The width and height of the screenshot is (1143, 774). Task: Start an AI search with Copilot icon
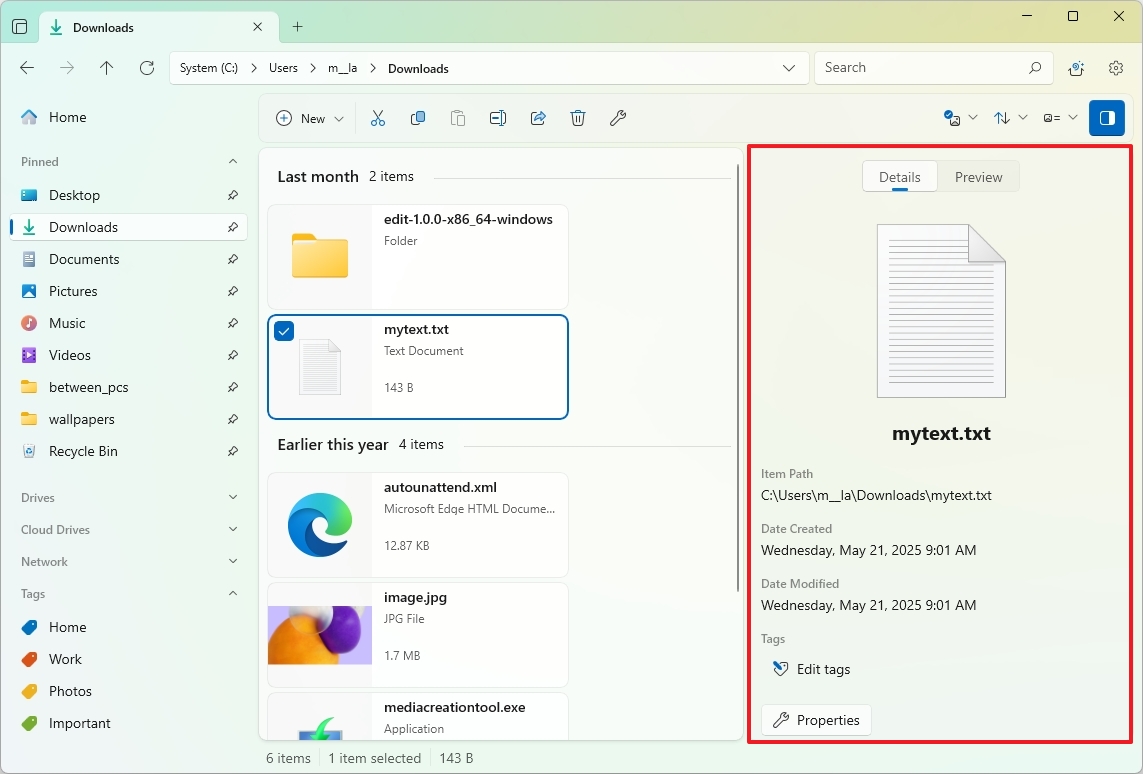click(x=1076, y=68)
